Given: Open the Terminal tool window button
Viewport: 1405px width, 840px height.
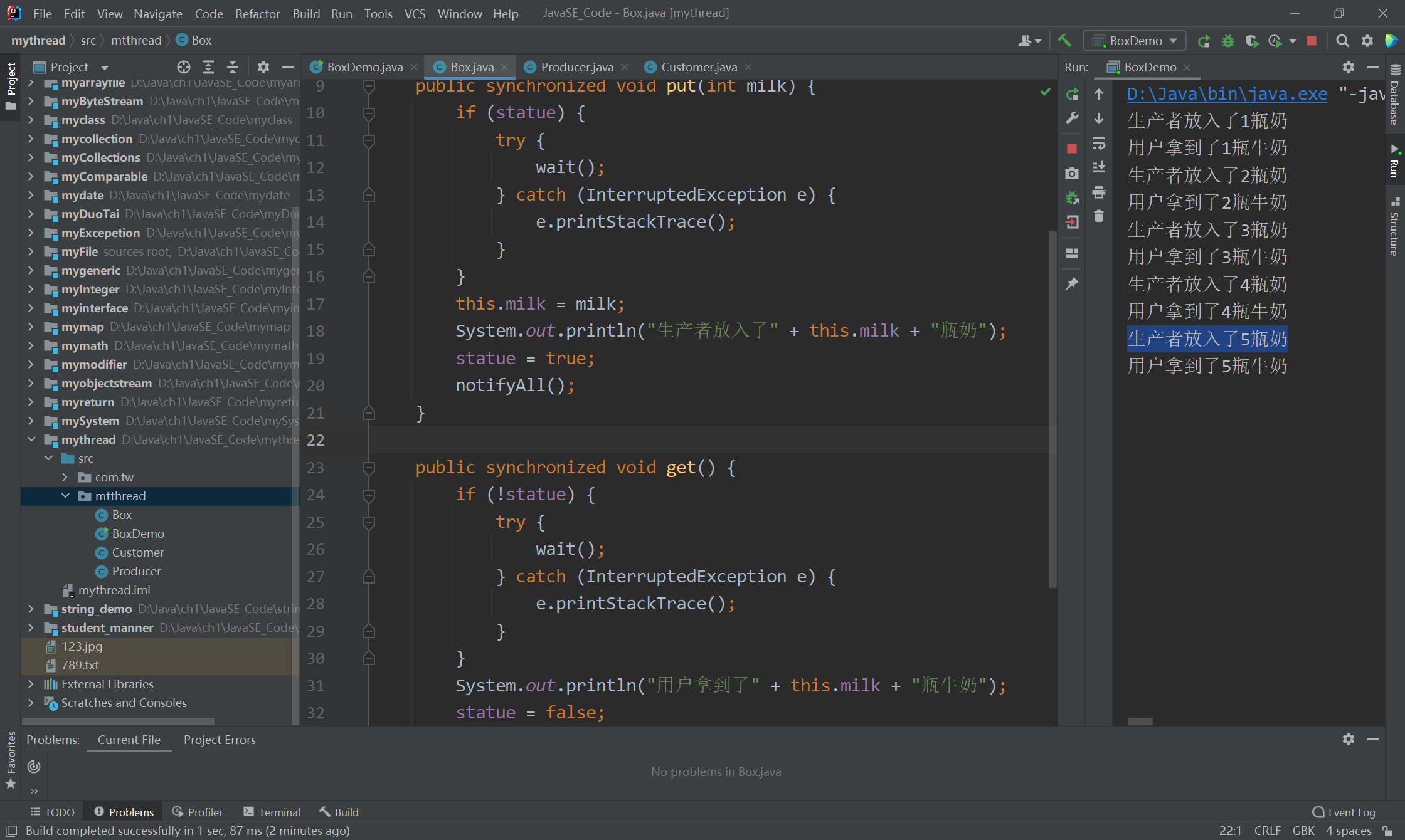Looking at the screenshot, I should click(272, 812).
